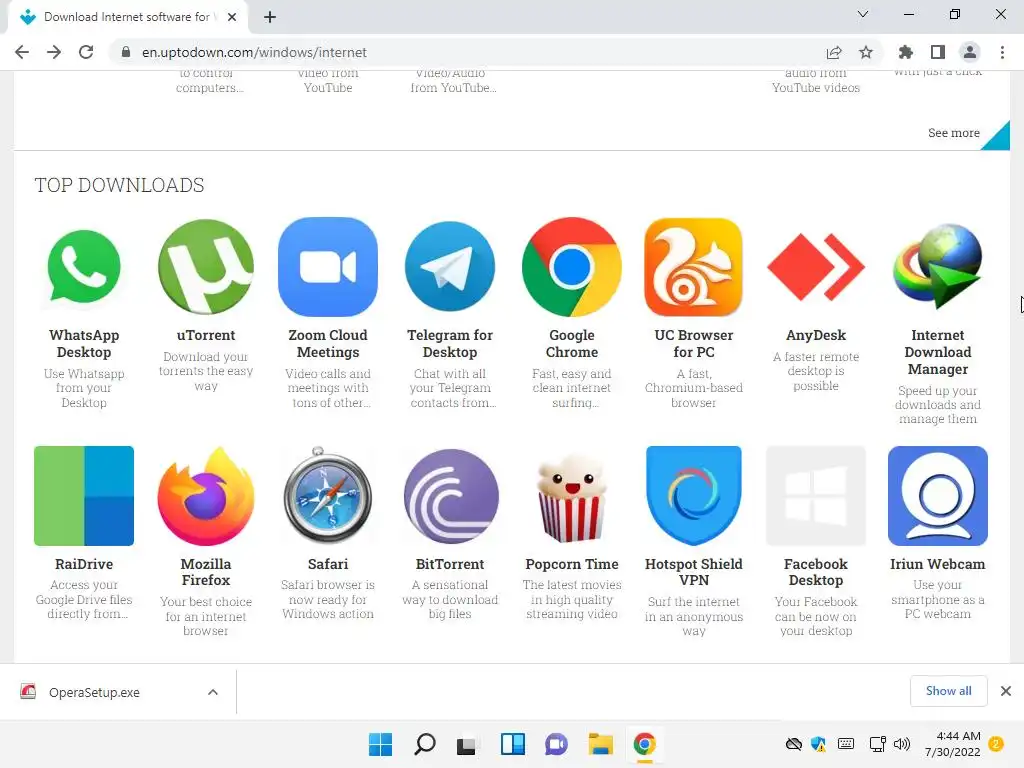Open the Chrome three-dot menu
The image size is (1024, 768).
tap(1002, 52)
